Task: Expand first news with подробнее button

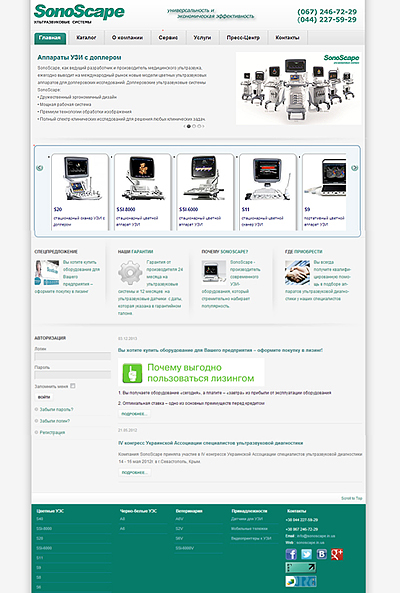Action: [134, 414]
